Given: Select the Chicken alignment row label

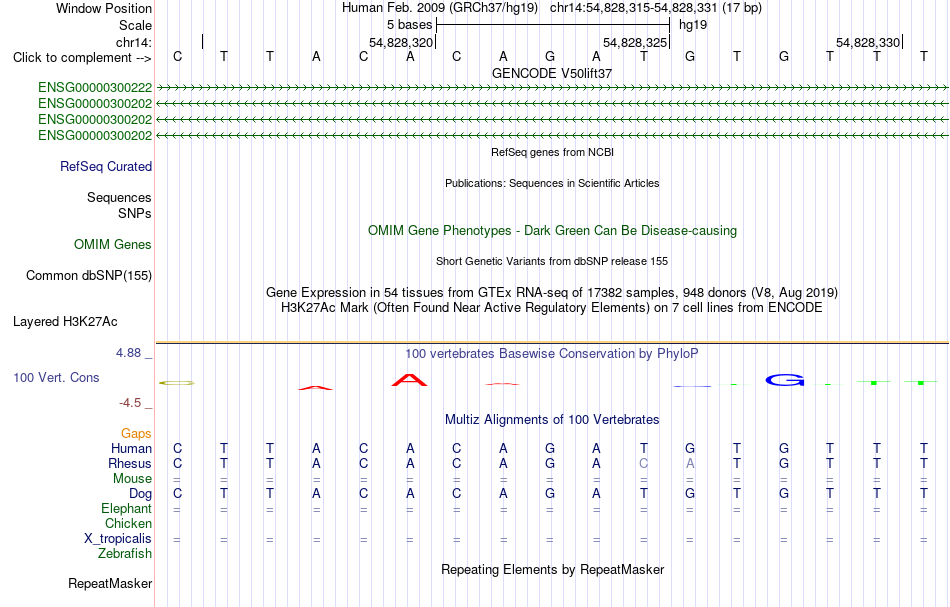Looking at the screenshot, I should (x=128, y=524).
